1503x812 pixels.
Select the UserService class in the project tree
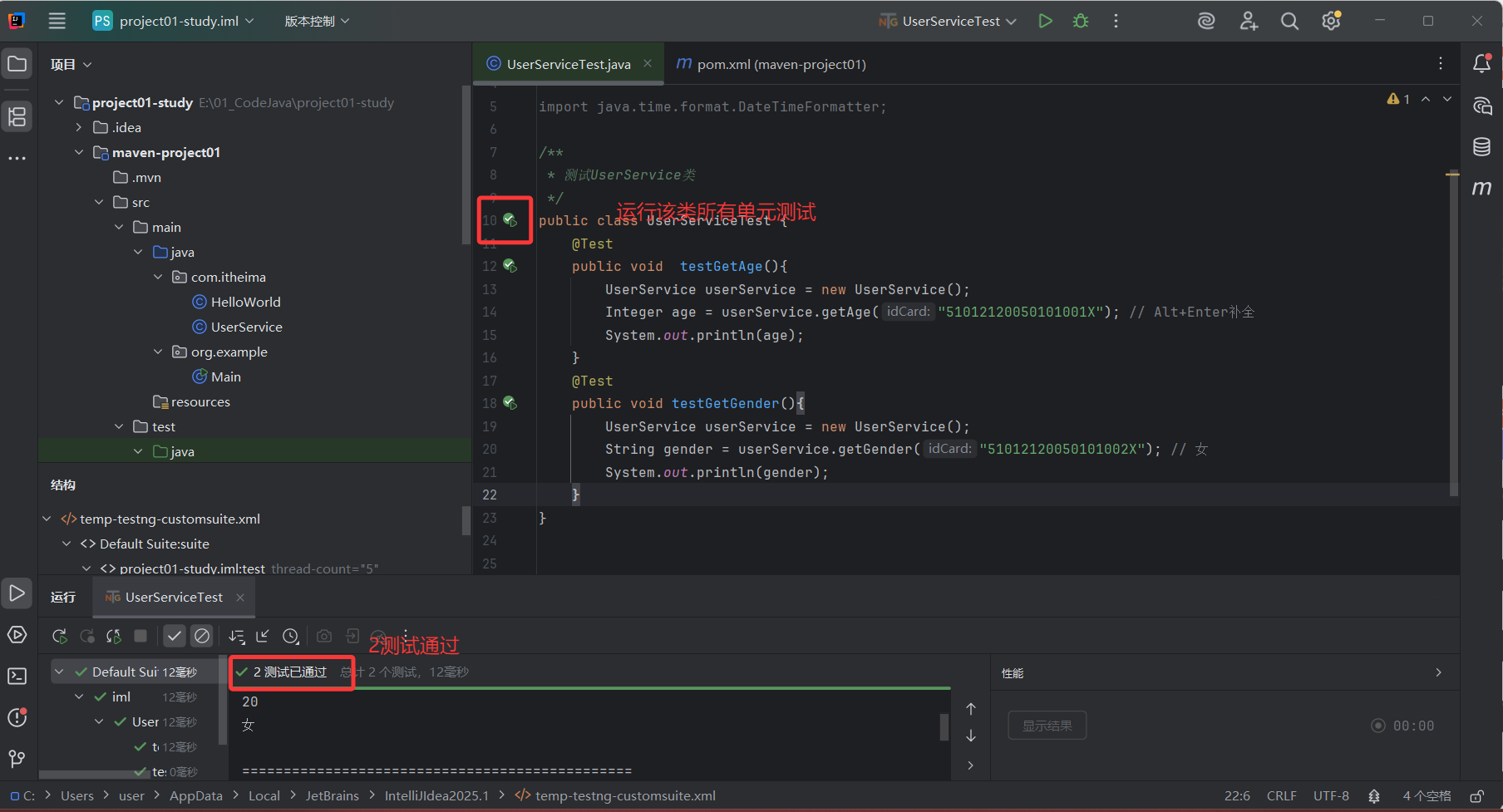click(x=245, y=327)
